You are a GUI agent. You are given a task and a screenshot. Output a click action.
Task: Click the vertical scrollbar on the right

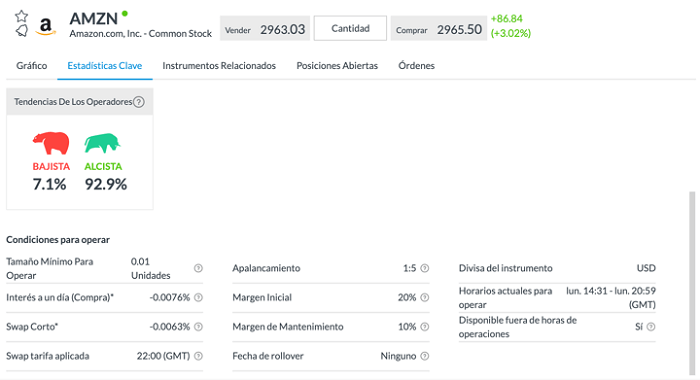pos(692,284)
